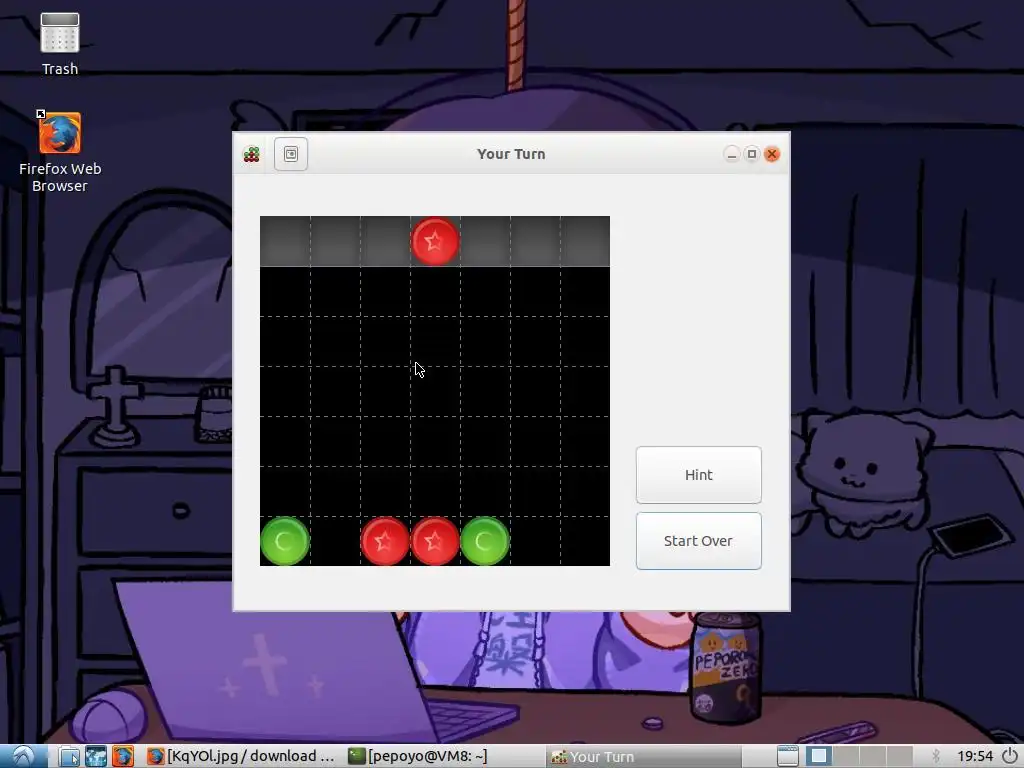1024x768 pixels.
Task: Open Firefox Web Browser desktop shortcut
Action: pyautogui.click(x=59, y=151)
